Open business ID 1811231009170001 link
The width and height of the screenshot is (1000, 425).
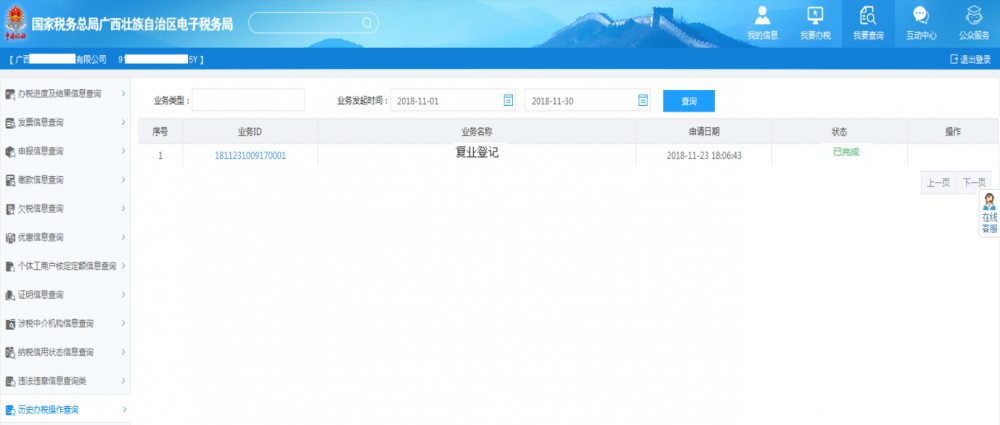coord(250,156)
